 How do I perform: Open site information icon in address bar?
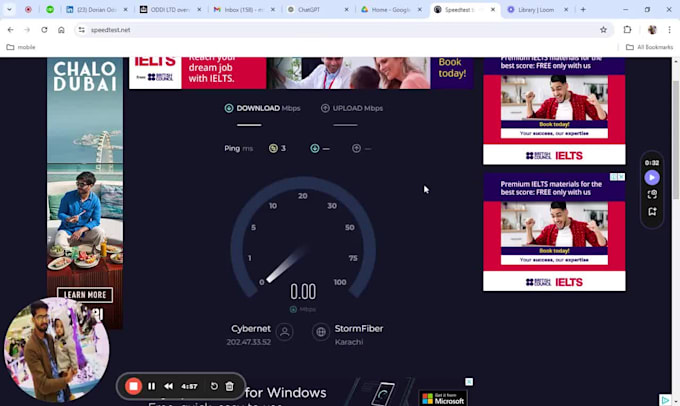click(82, 29)
